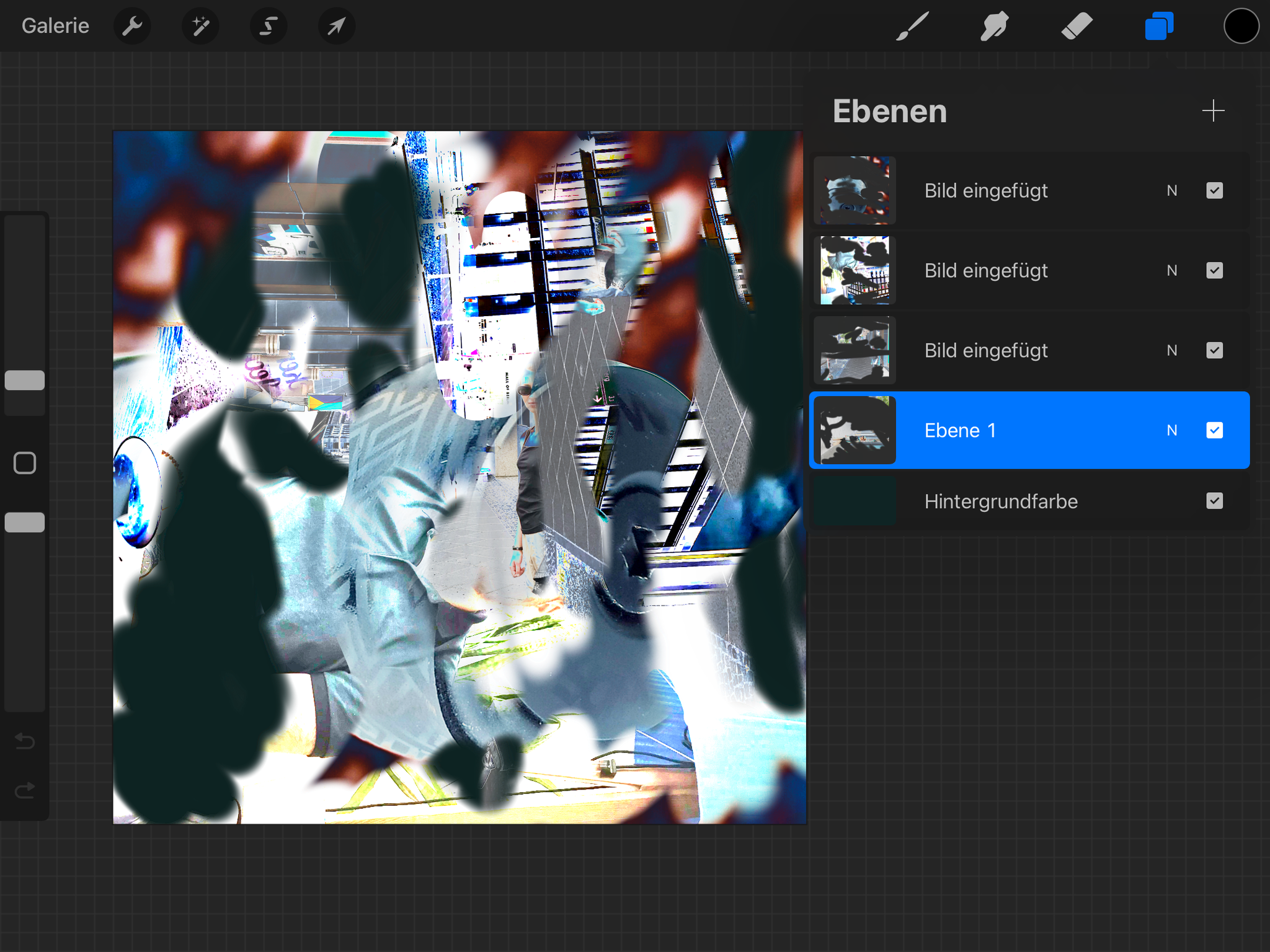Image resolution: width=1270 pixels, height=952 pixels.
Task: Open blend mode N of second layer
Action: (1171, 270)
